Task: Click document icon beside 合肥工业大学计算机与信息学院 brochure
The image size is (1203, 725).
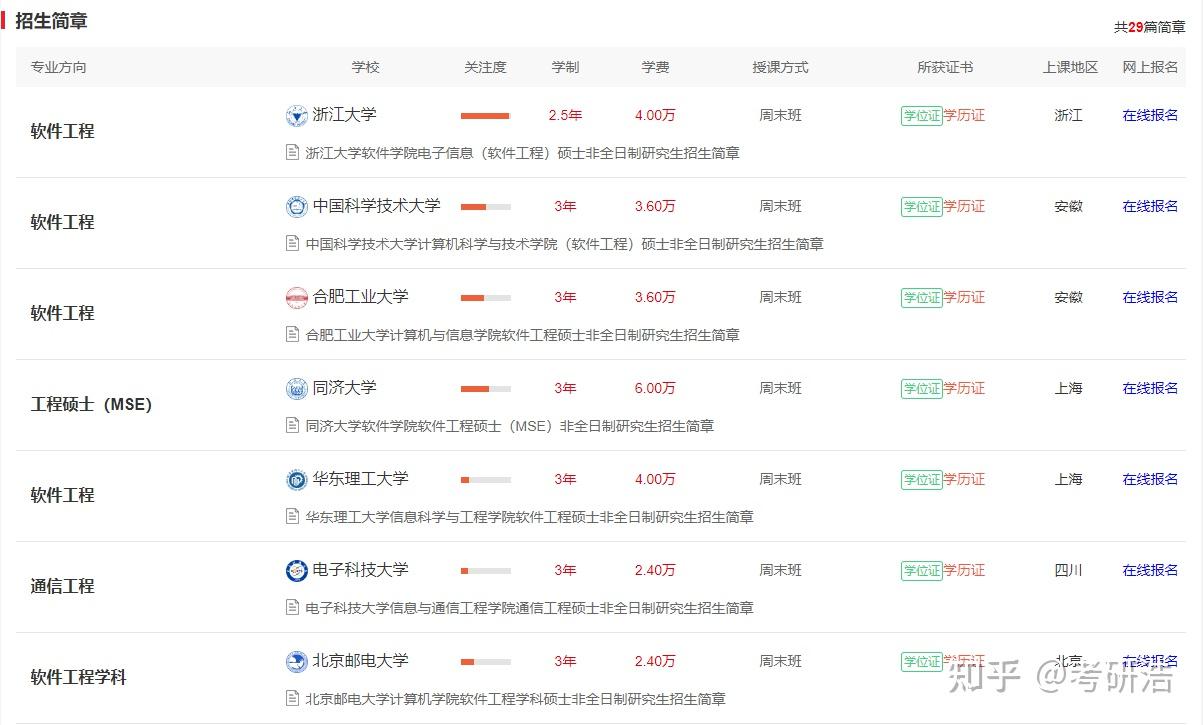Action: pyautogui.click(x=292, y=335)
